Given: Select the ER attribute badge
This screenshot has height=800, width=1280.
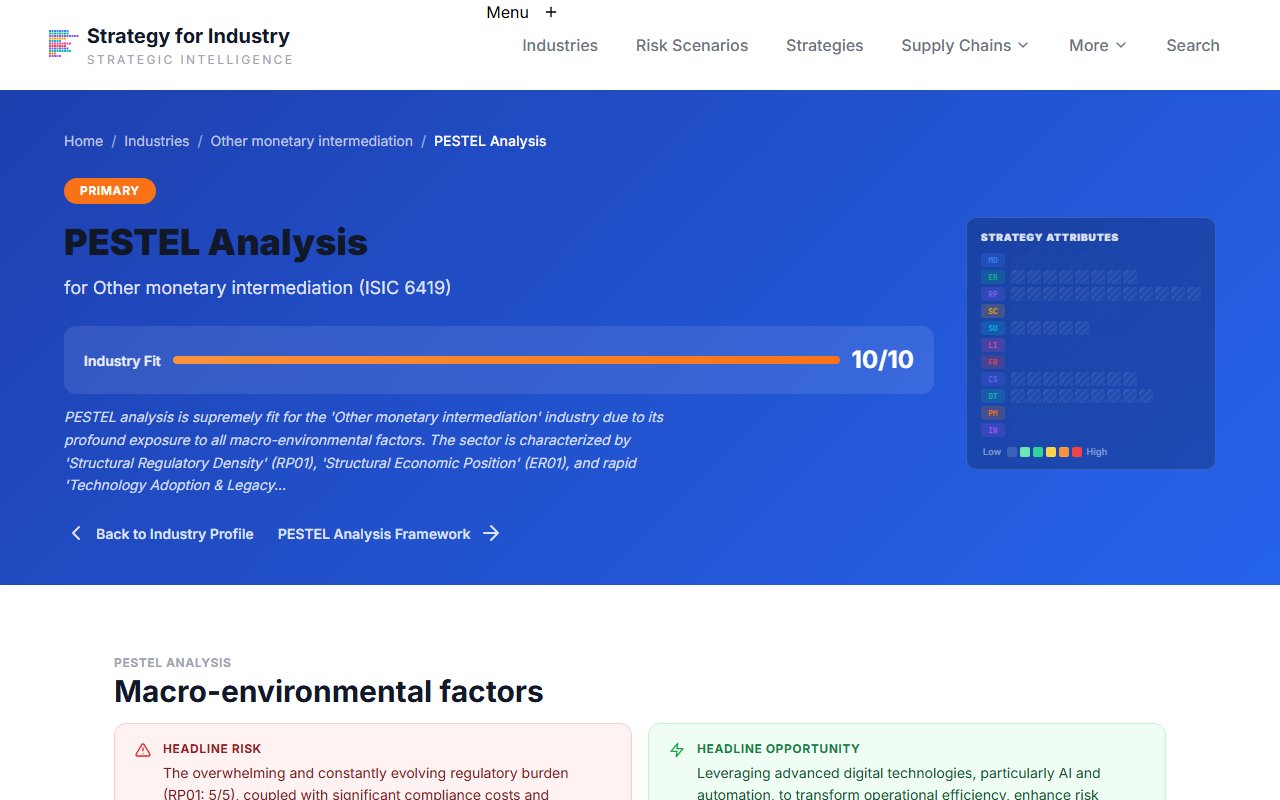Looking at the screenshot, I should point(992,277).
